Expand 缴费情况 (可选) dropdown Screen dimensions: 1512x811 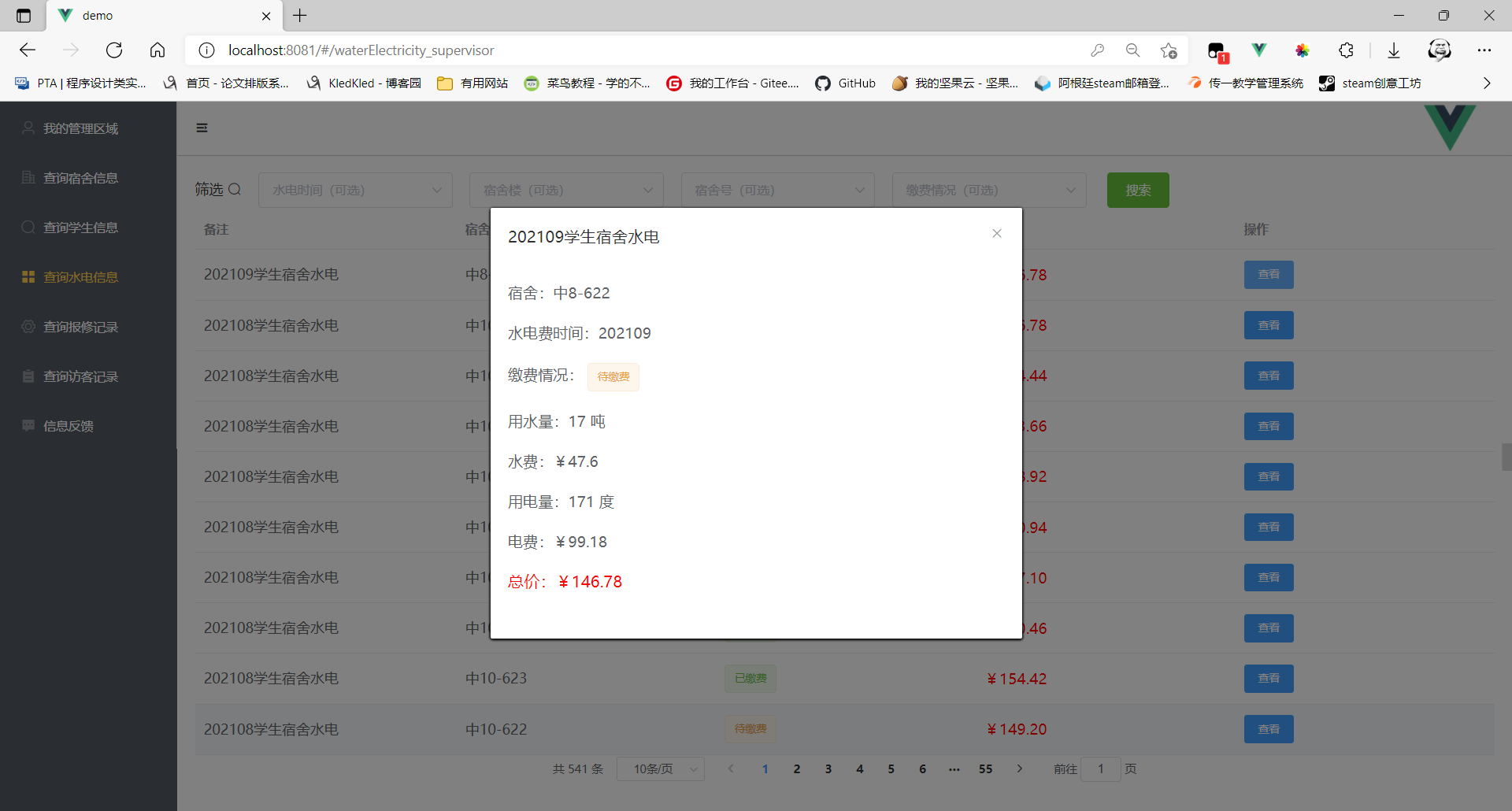(x=989, y=190)
